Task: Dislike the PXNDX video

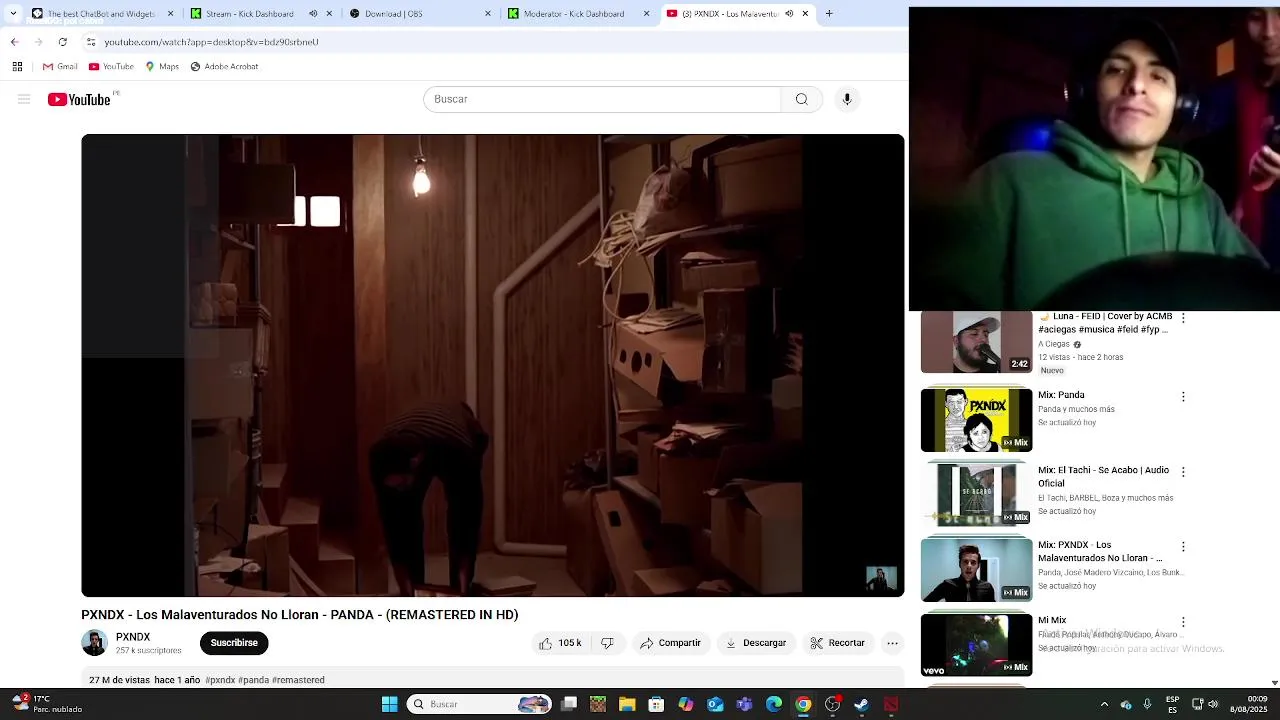Action: tap(607, 643)
